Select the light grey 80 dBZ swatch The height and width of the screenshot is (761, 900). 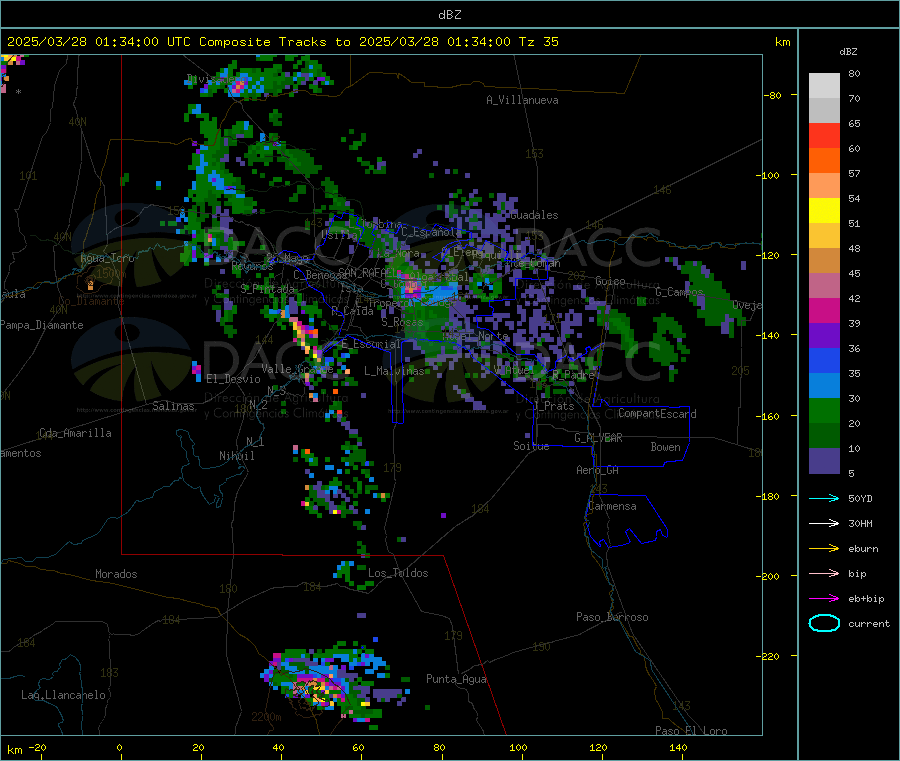(x=824, y=86)
